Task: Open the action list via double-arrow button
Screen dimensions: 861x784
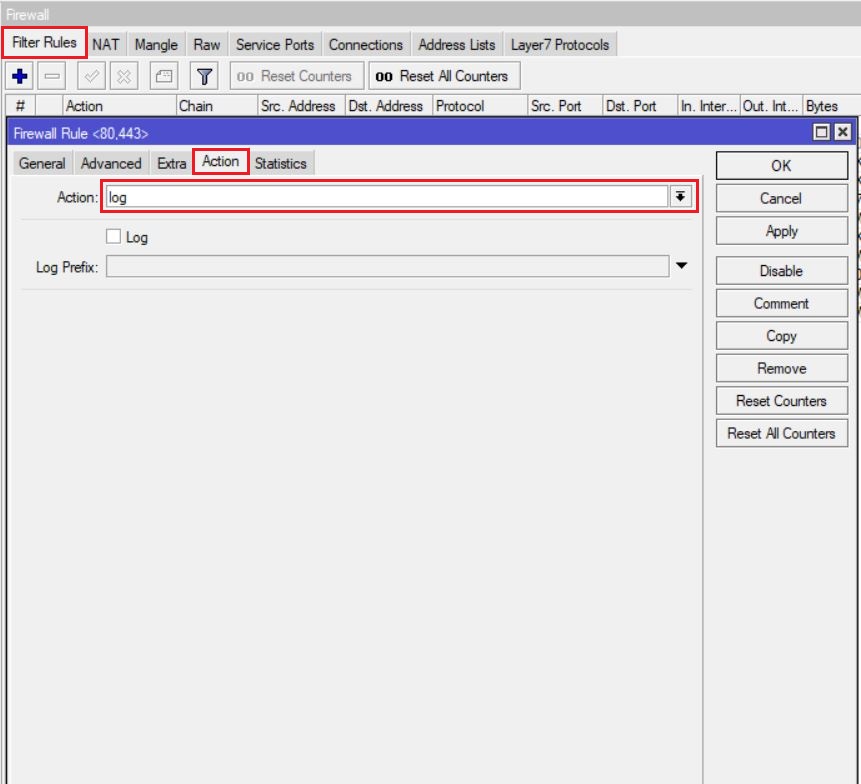Action: point(679,197)
